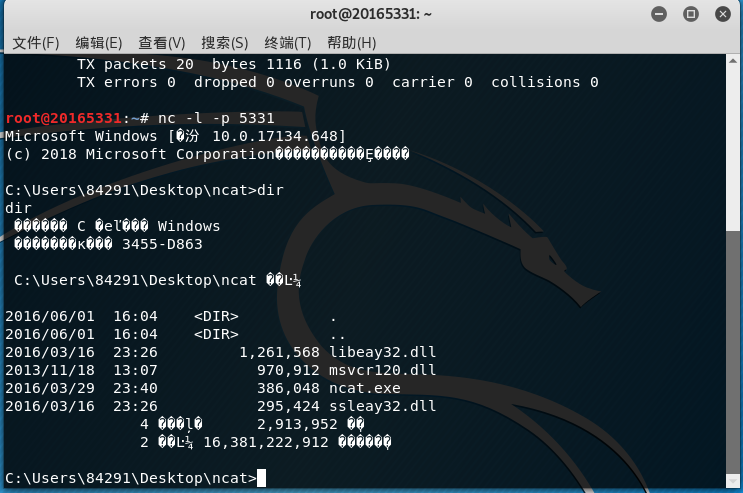The image size is (743, 493).
Task: Click the window title root@20165331: ~
Action: [371, 14]
